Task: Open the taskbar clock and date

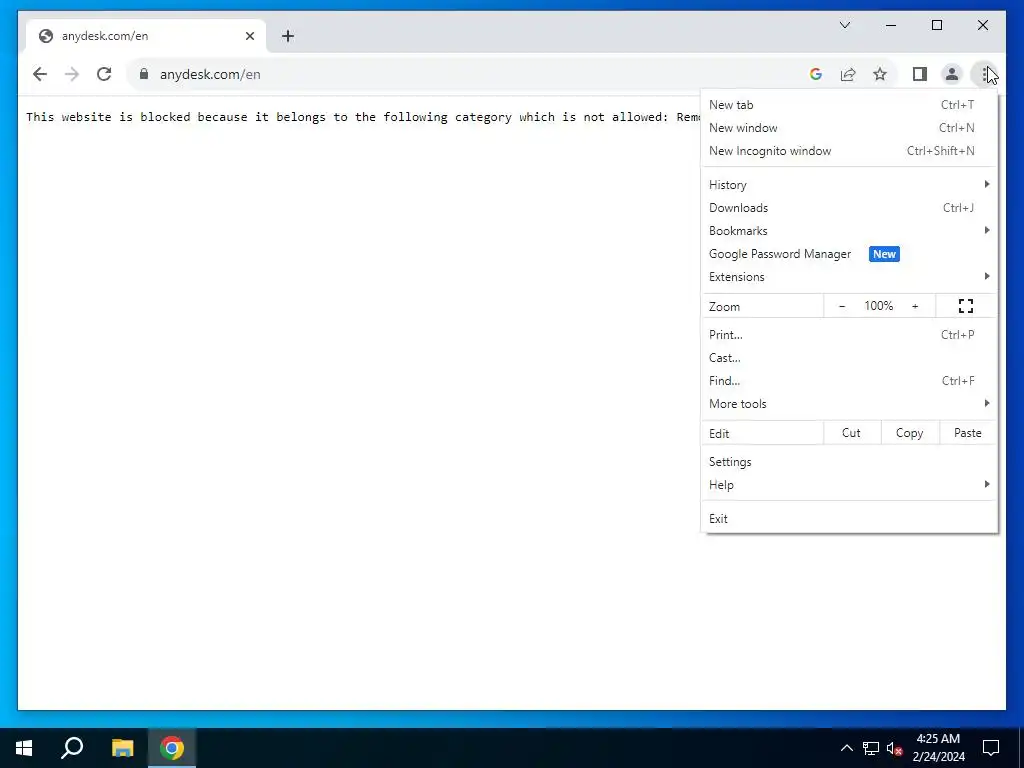Action: 938,748
